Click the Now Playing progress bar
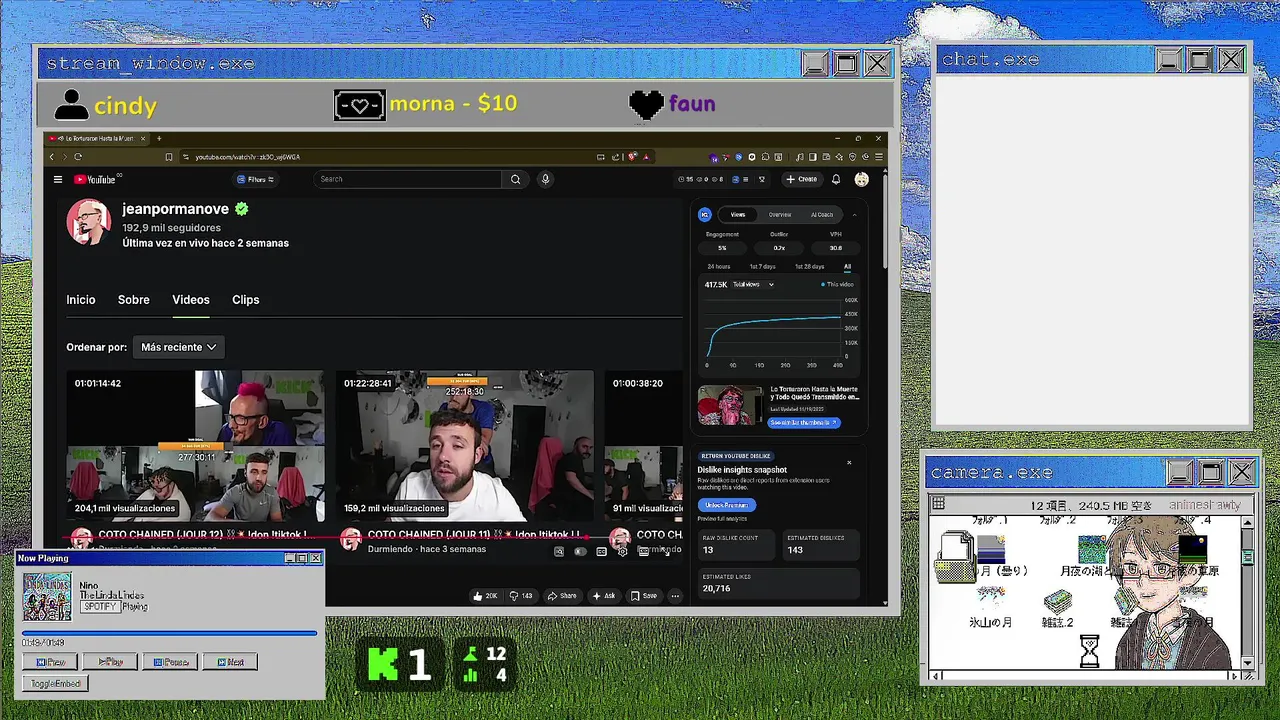Image resolution: width=1280 pixels, height=720 pixels. (169, 632)
